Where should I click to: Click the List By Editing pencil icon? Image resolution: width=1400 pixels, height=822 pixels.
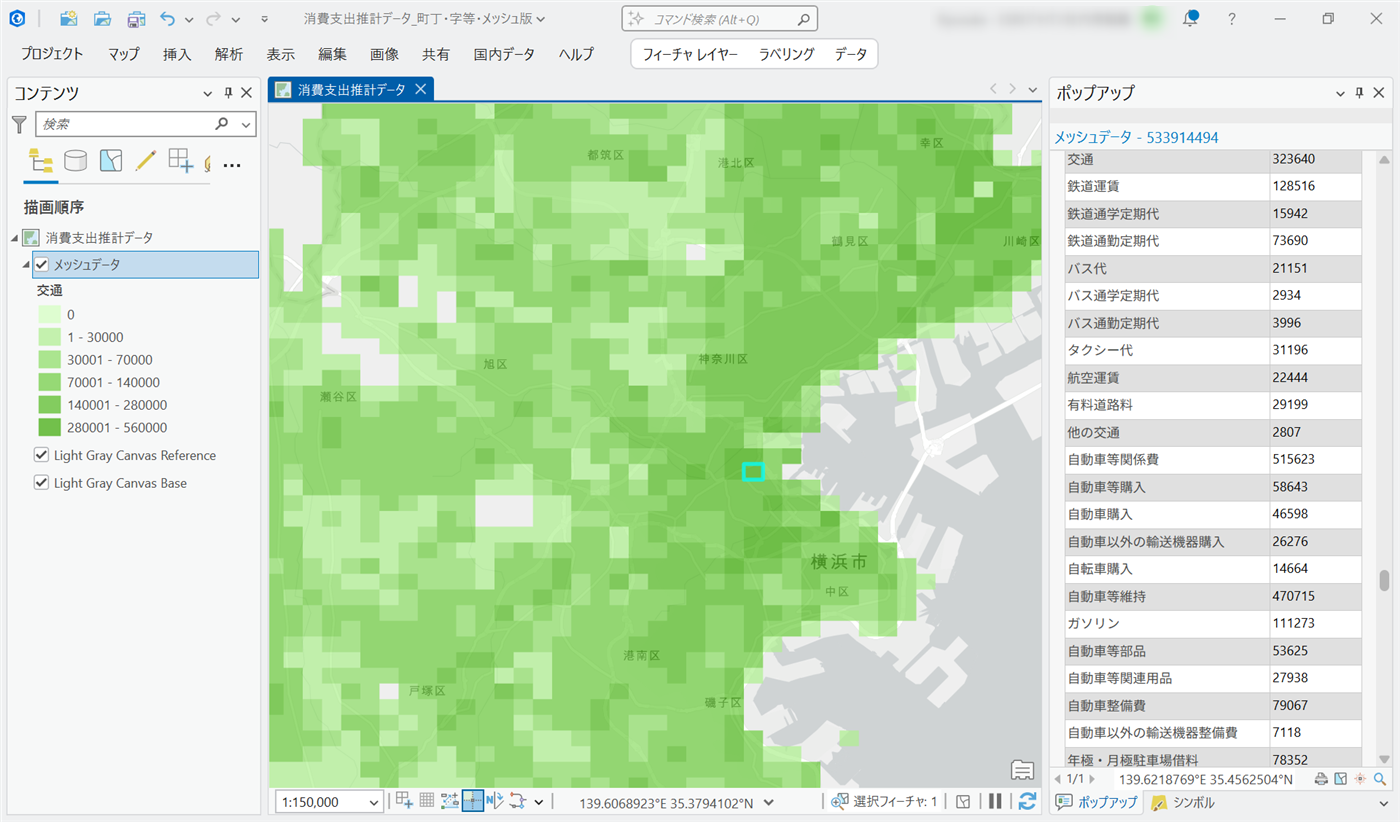point(145,161)
